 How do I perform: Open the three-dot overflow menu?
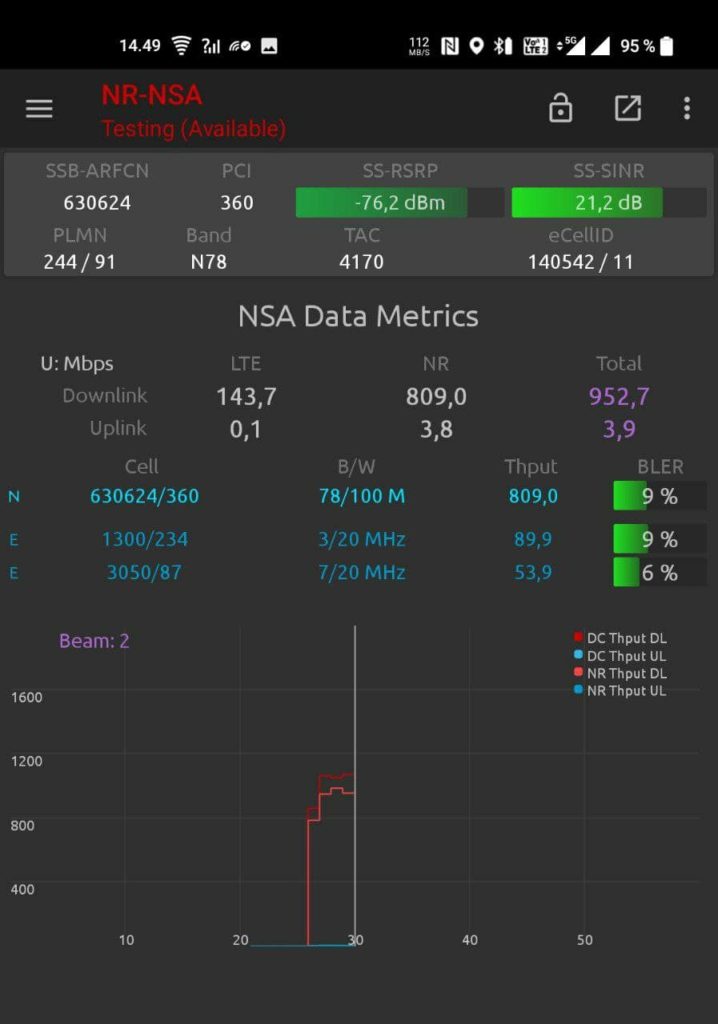[x=687, y=109]
